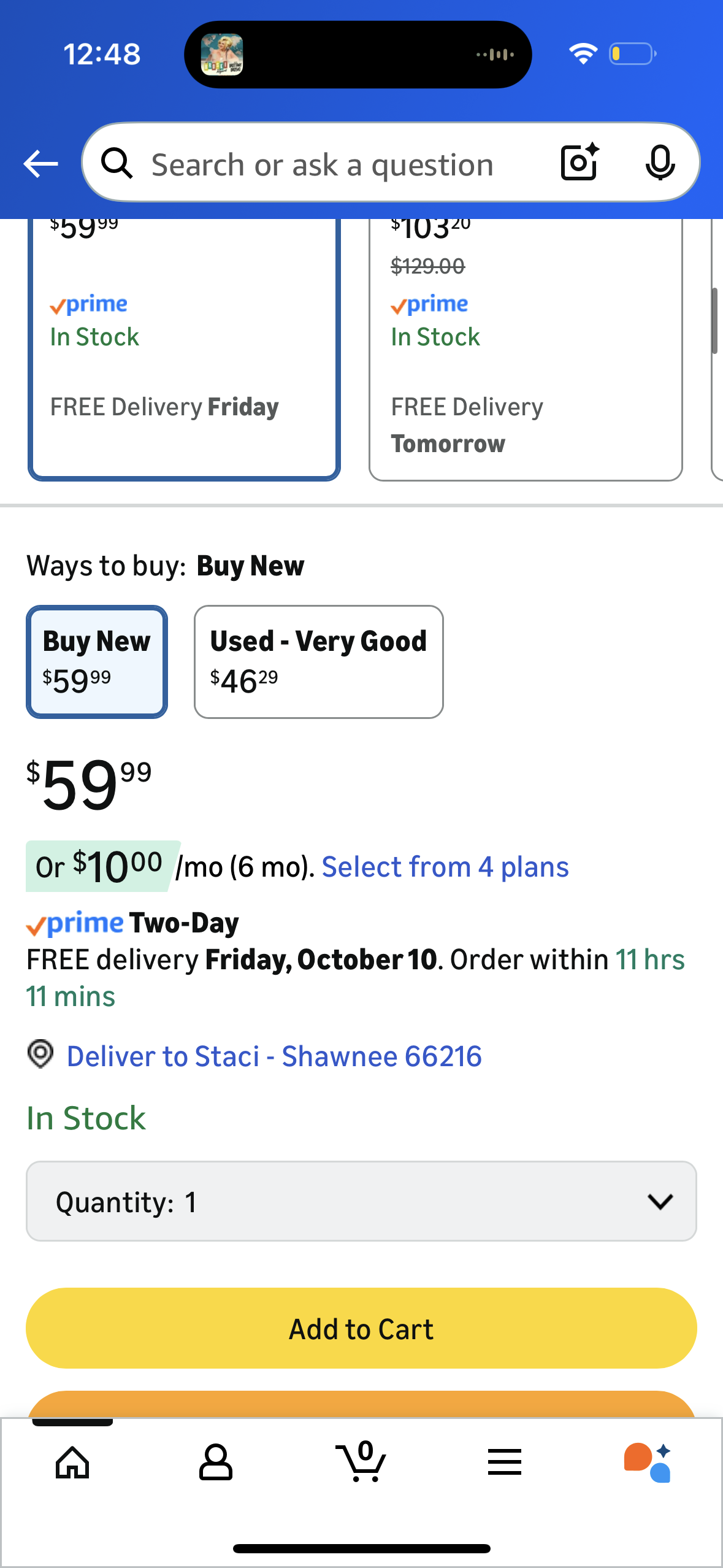Open the account profile tab
Image resolution: width=723 pixels, height=1568 pixels.
216,1462
